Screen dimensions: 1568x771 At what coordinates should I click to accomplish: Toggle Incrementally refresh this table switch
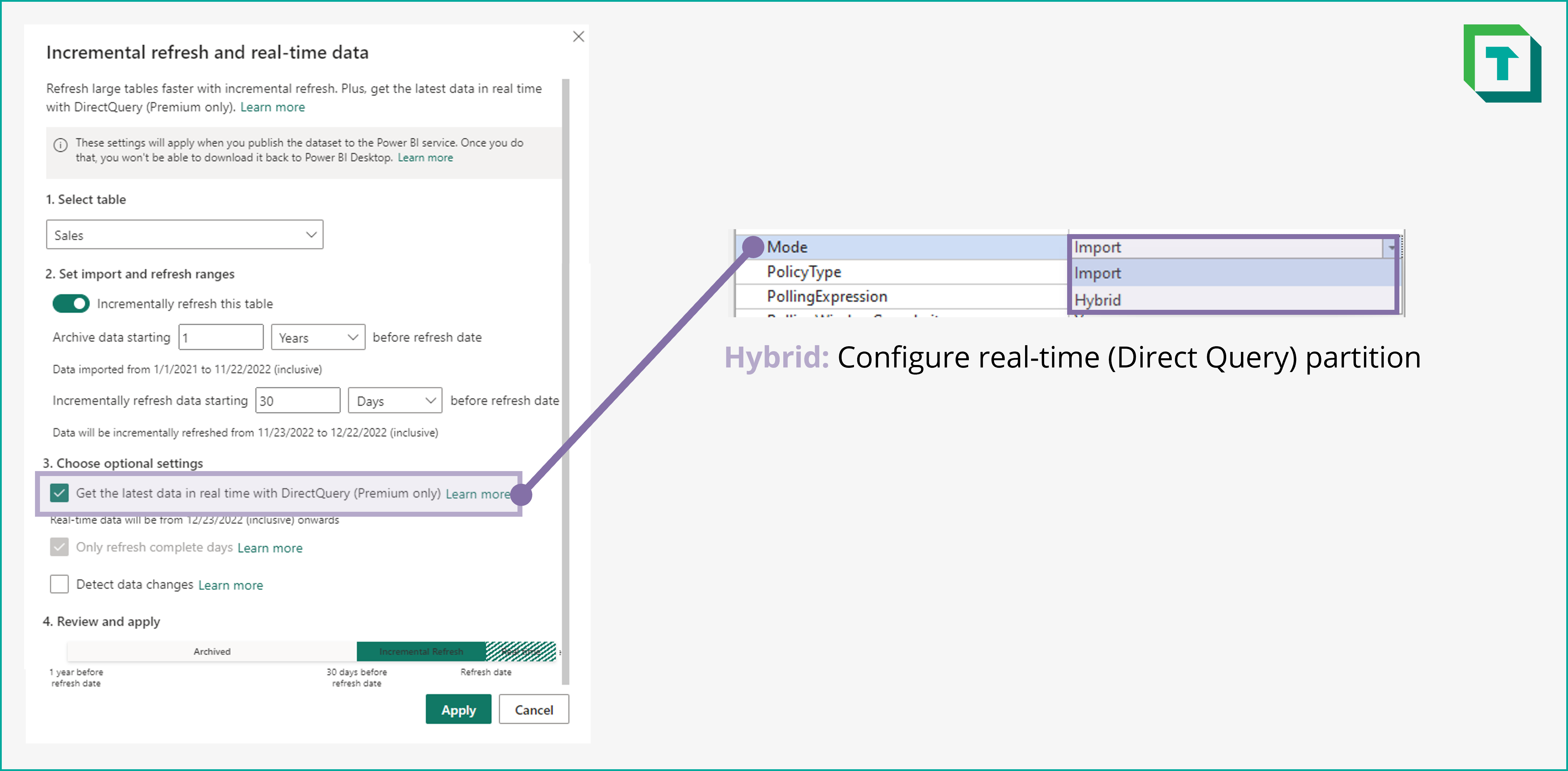coord(71,303)
